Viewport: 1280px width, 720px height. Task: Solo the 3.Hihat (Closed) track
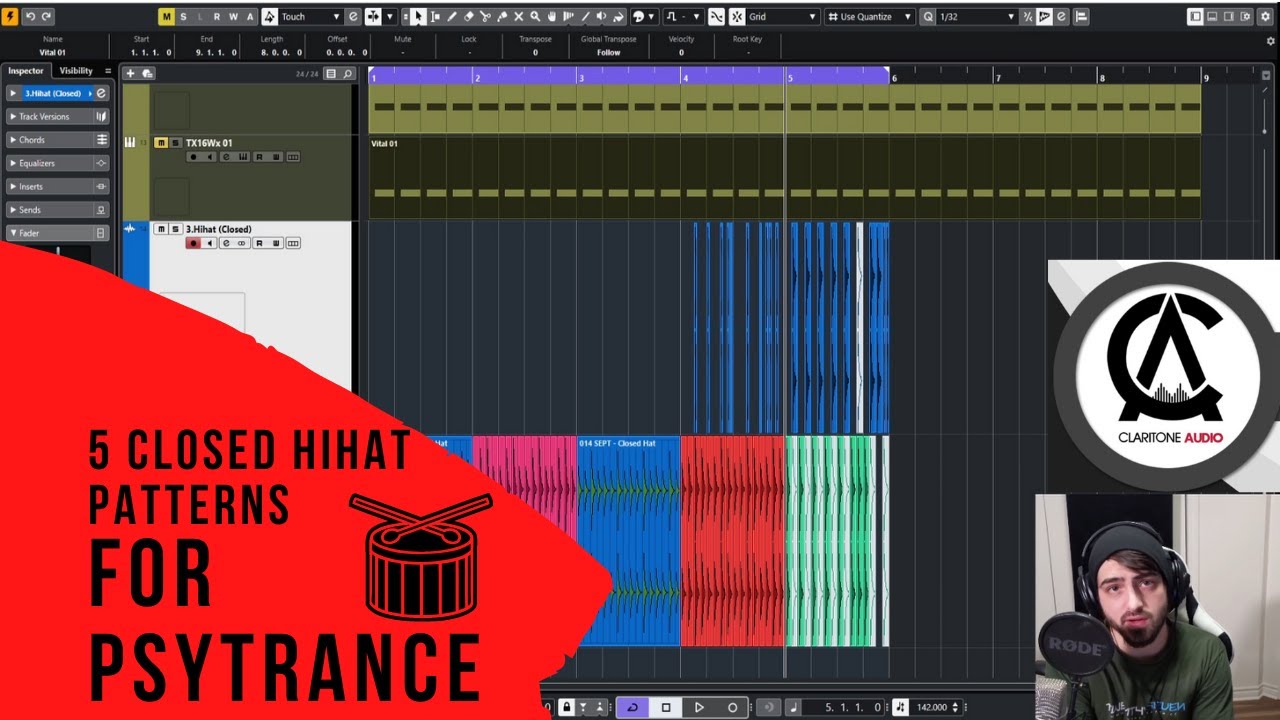175,229
